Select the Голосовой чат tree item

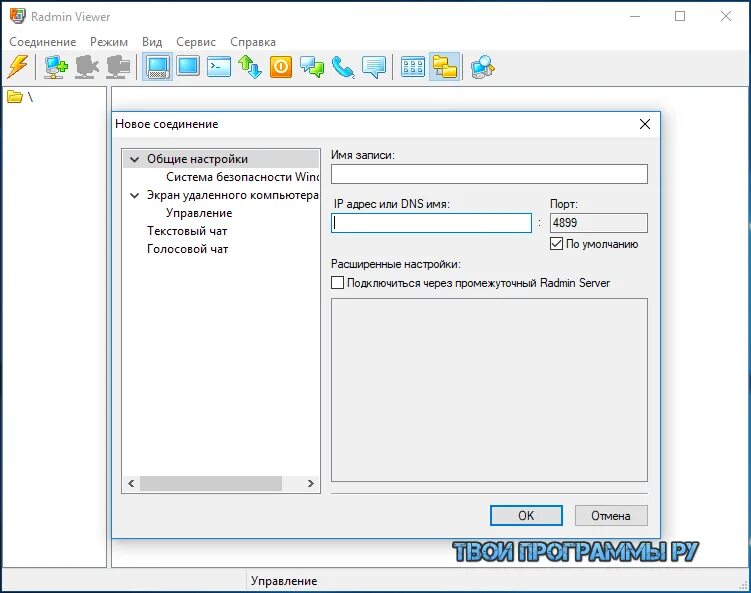point(187,249)
